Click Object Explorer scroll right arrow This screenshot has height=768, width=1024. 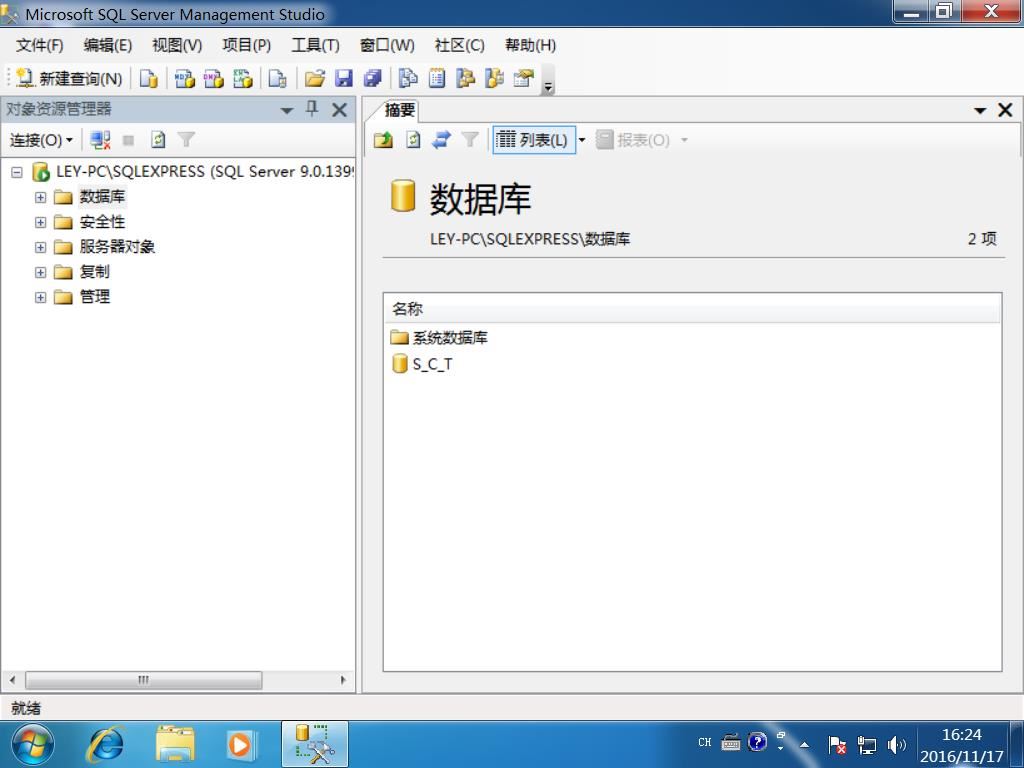tap(344, 680)
